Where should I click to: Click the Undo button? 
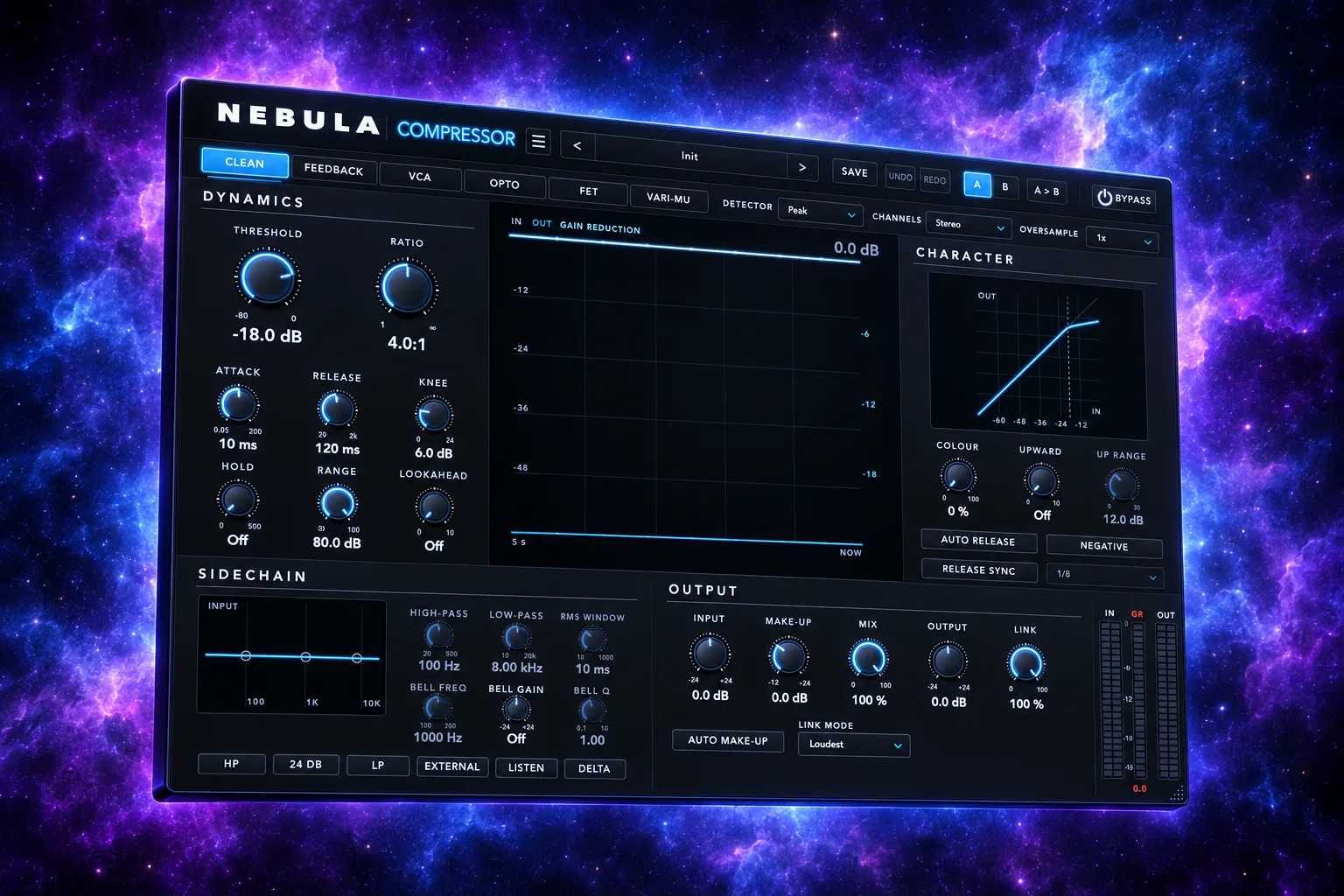tap(900, 177)
